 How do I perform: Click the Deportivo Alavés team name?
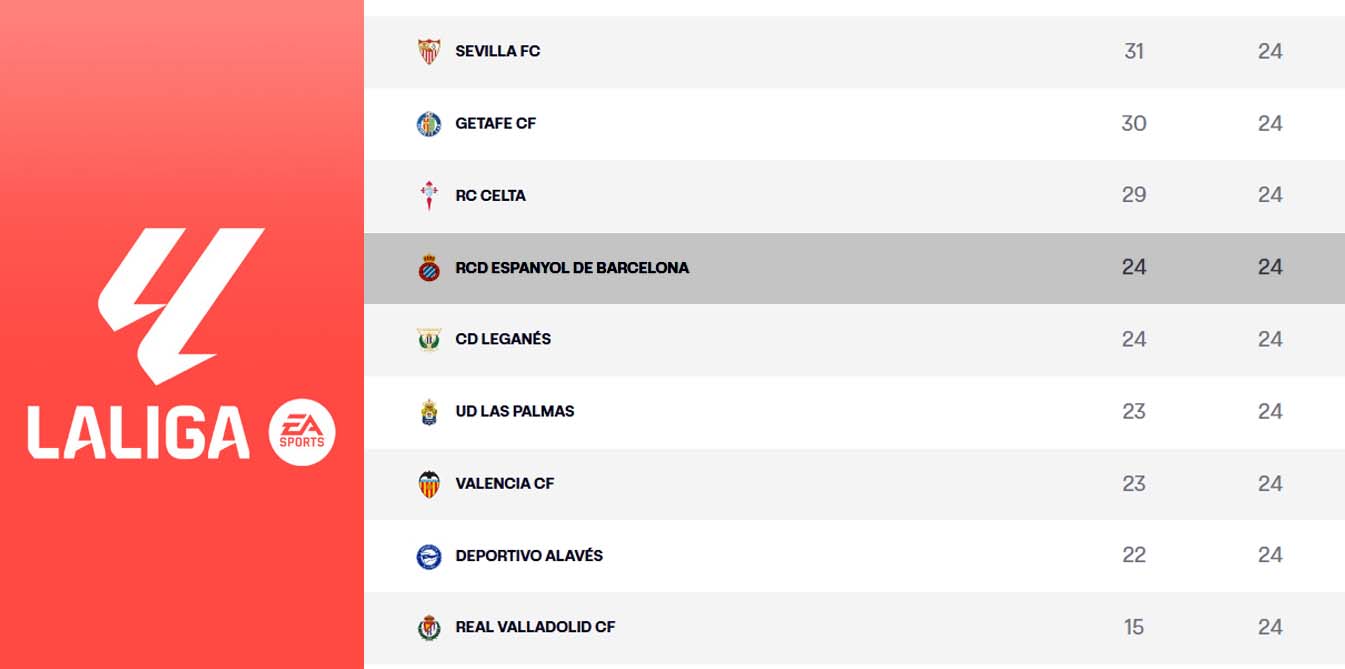tap(529, 556)
